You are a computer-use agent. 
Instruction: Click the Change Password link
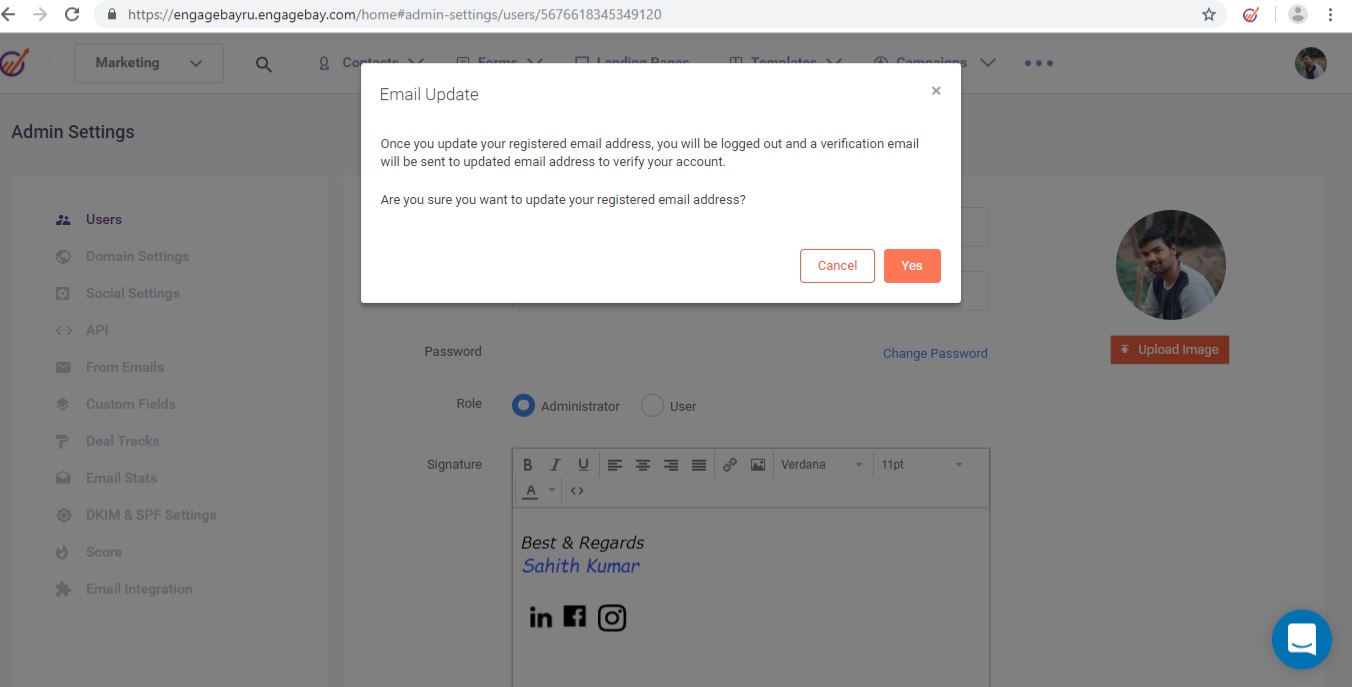[935, 353]
